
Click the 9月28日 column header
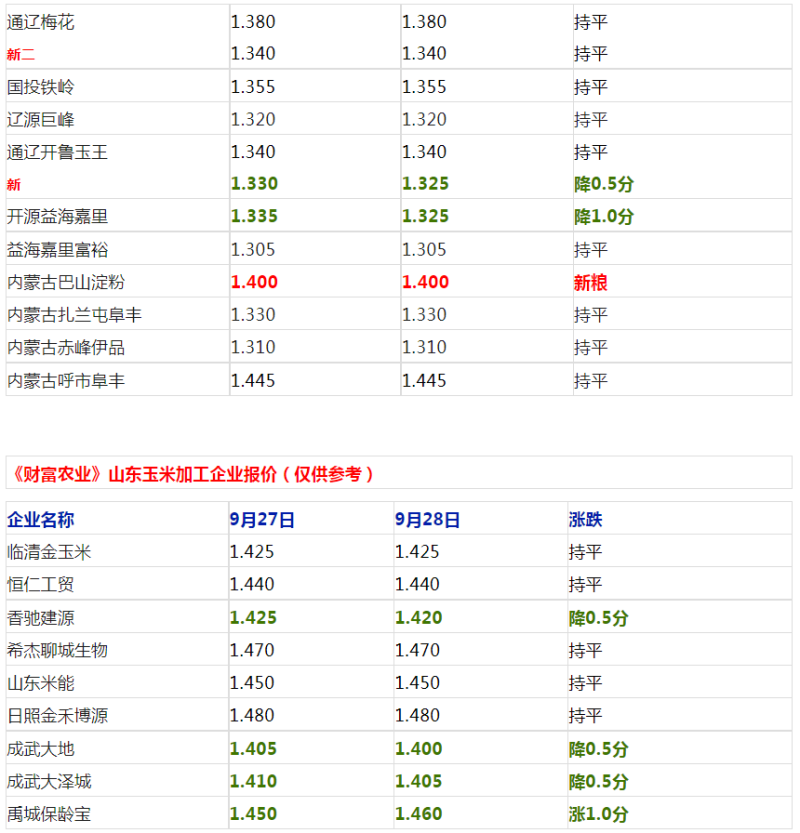pyautogui.click(x=427, y=520)
